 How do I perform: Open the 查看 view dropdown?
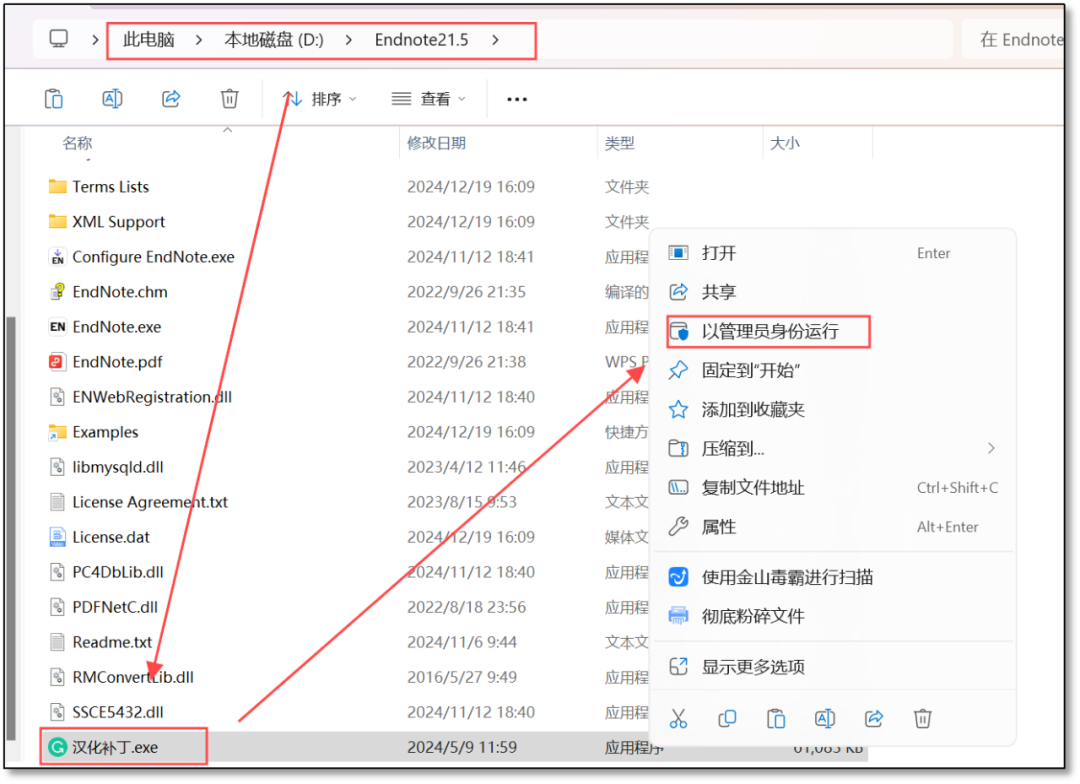[429, 99]
